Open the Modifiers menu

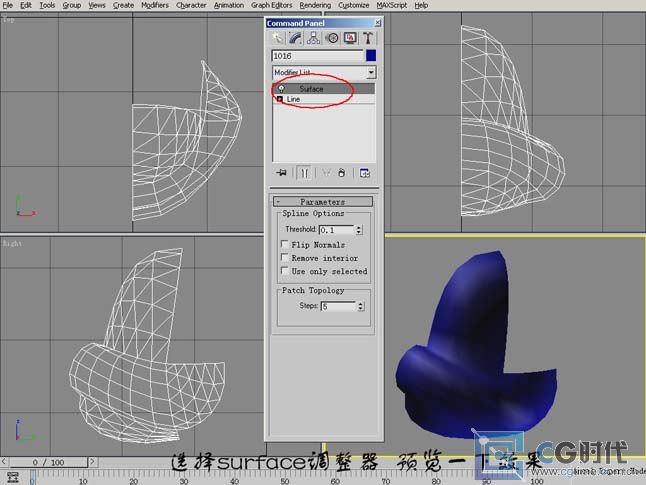154,5
